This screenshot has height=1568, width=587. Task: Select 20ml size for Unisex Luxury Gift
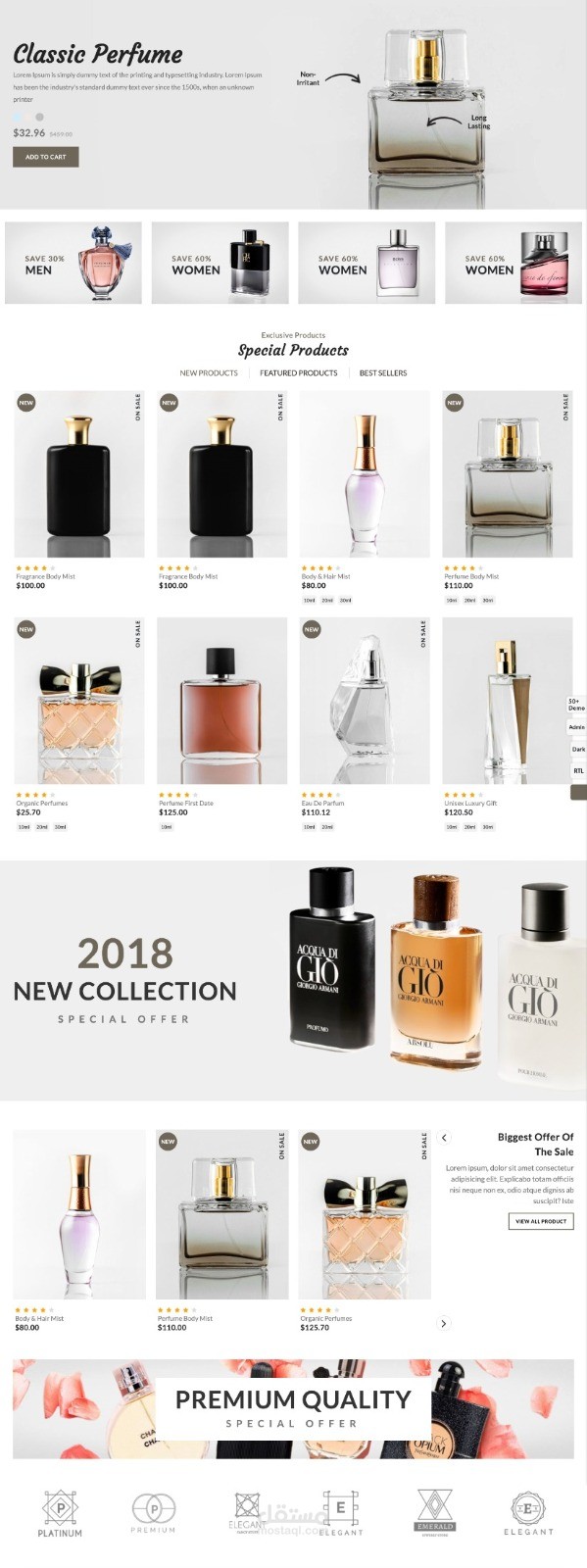click(x=469, y=827)
